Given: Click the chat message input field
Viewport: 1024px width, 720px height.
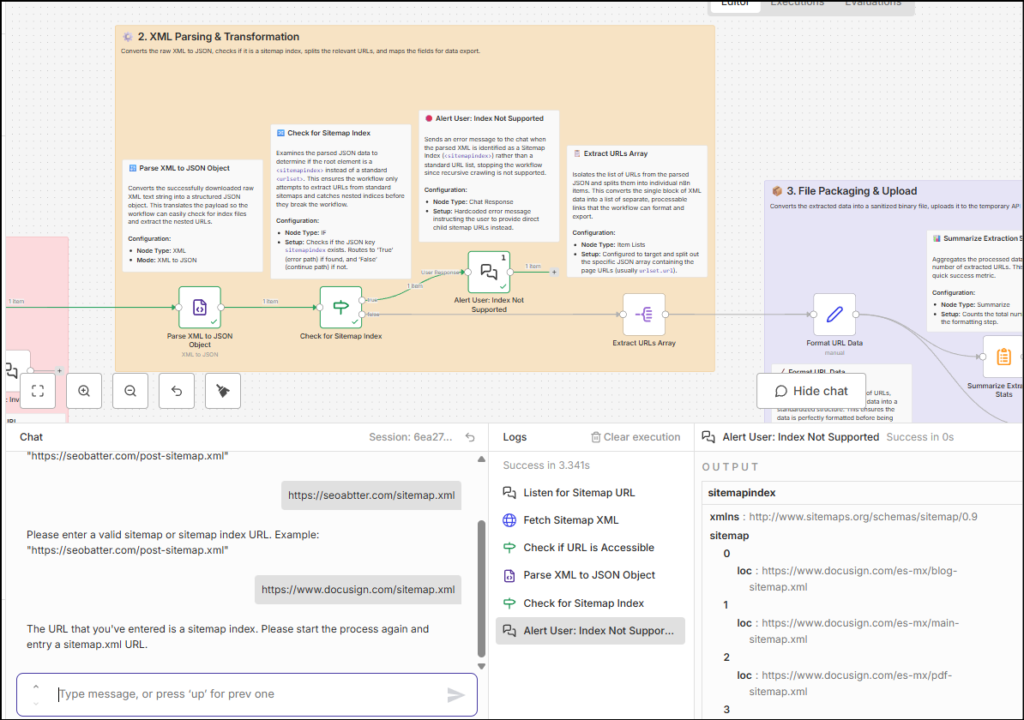Looking at the screenshot, I should [248, 694].
